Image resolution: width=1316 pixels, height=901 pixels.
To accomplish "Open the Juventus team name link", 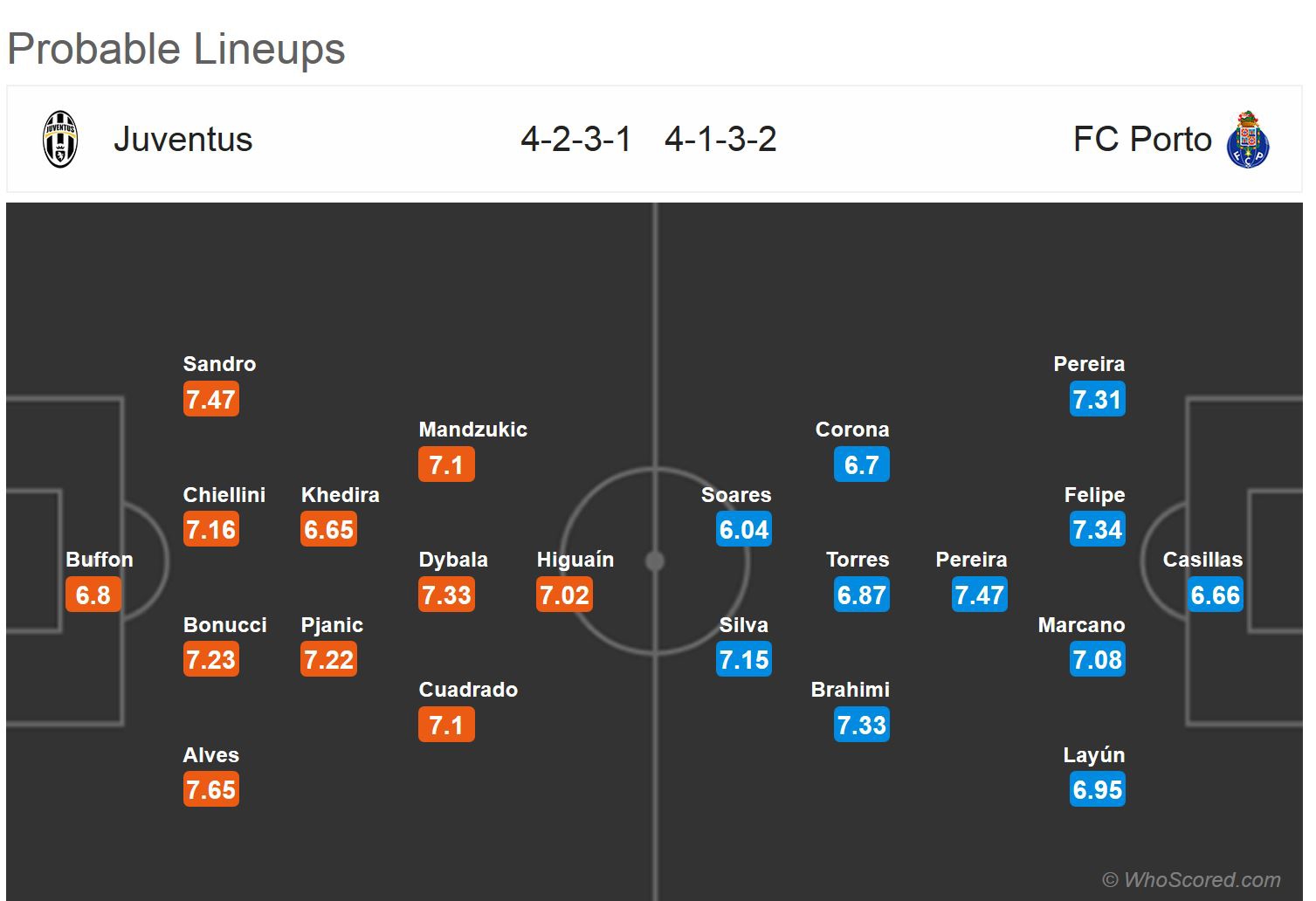I will tap(183, 140).
